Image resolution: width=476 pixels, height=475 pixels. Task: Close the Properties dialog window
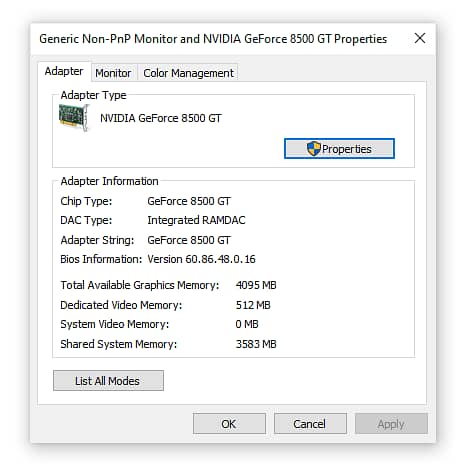(420, 38)
